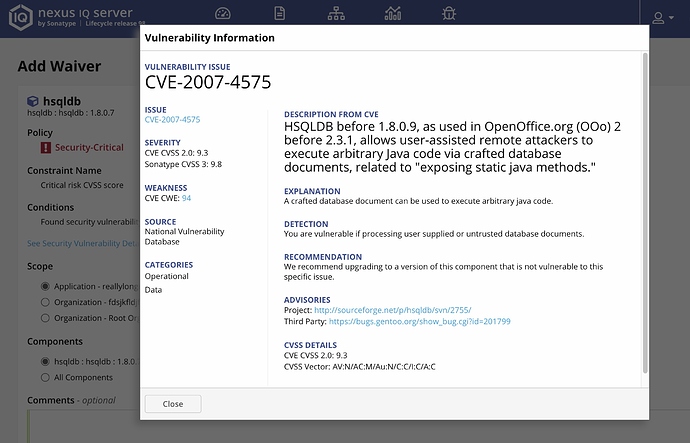Open CWE 94 weakness link
The height and width of the screenshot is (443, 690).
pos(187,198)
